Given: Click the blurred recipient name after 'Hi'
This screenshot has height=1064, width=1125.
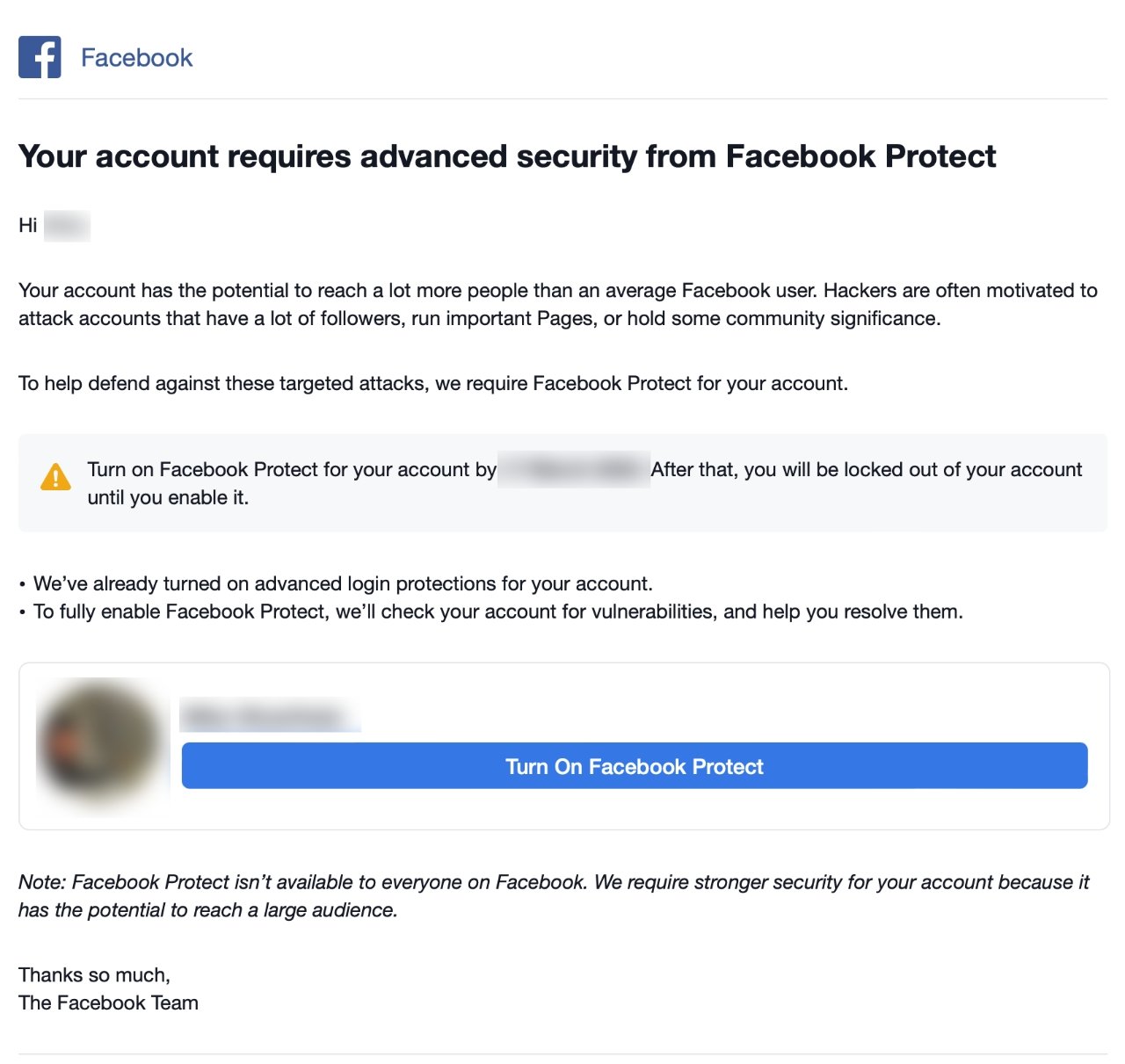Looking at the screenshot, I should click(67, 226).
